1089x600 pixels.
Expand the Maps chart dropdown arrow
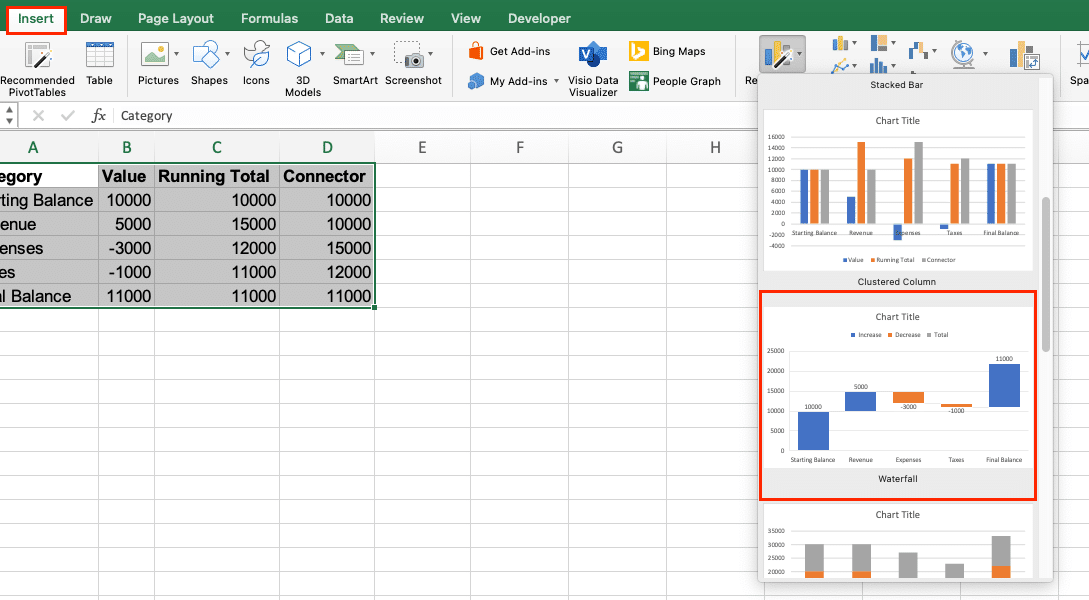(985, 54)
